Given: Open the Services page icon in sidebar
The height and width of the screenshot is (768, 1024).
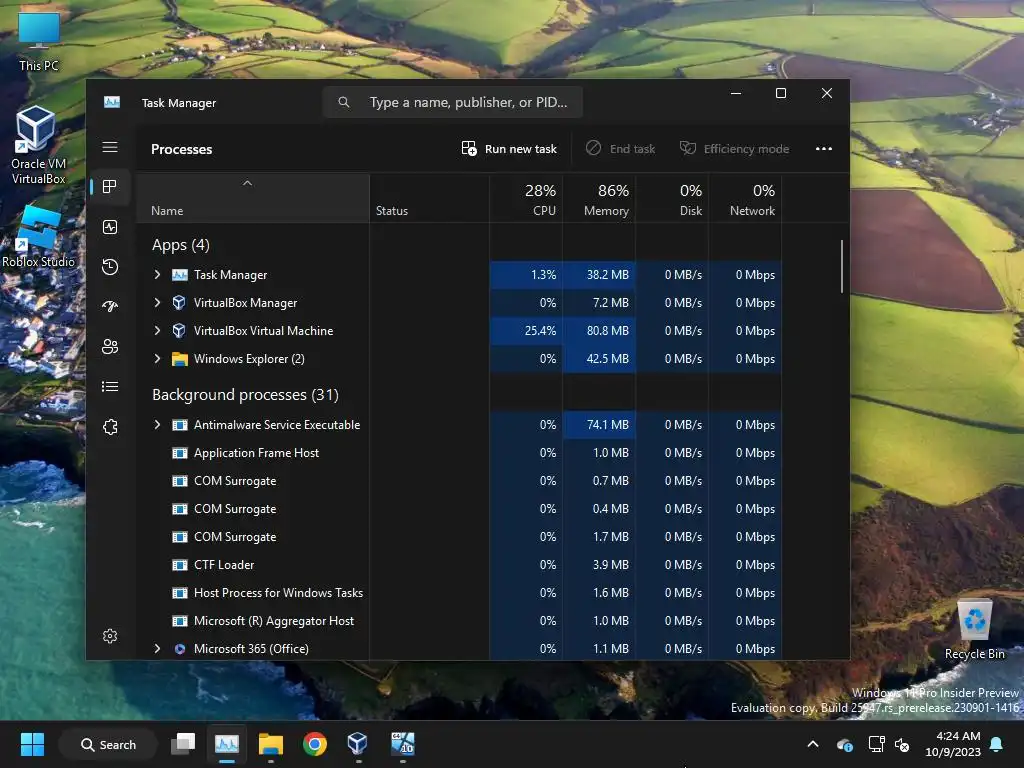Looking at the screenshot, I should [x=110, y=426].
